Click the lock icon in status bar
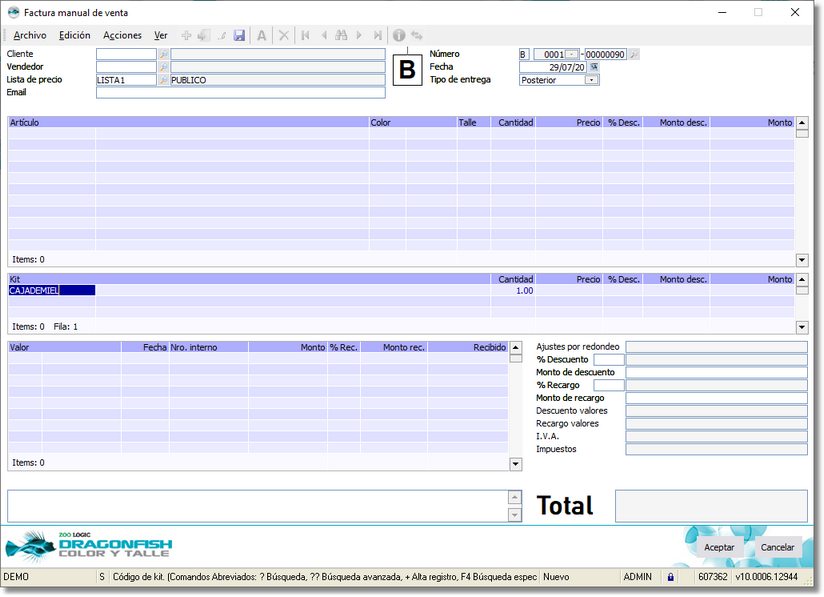Image resolution: width=824 pixels, height=597 pixels. pyautogui.click(x=671, y=577)
